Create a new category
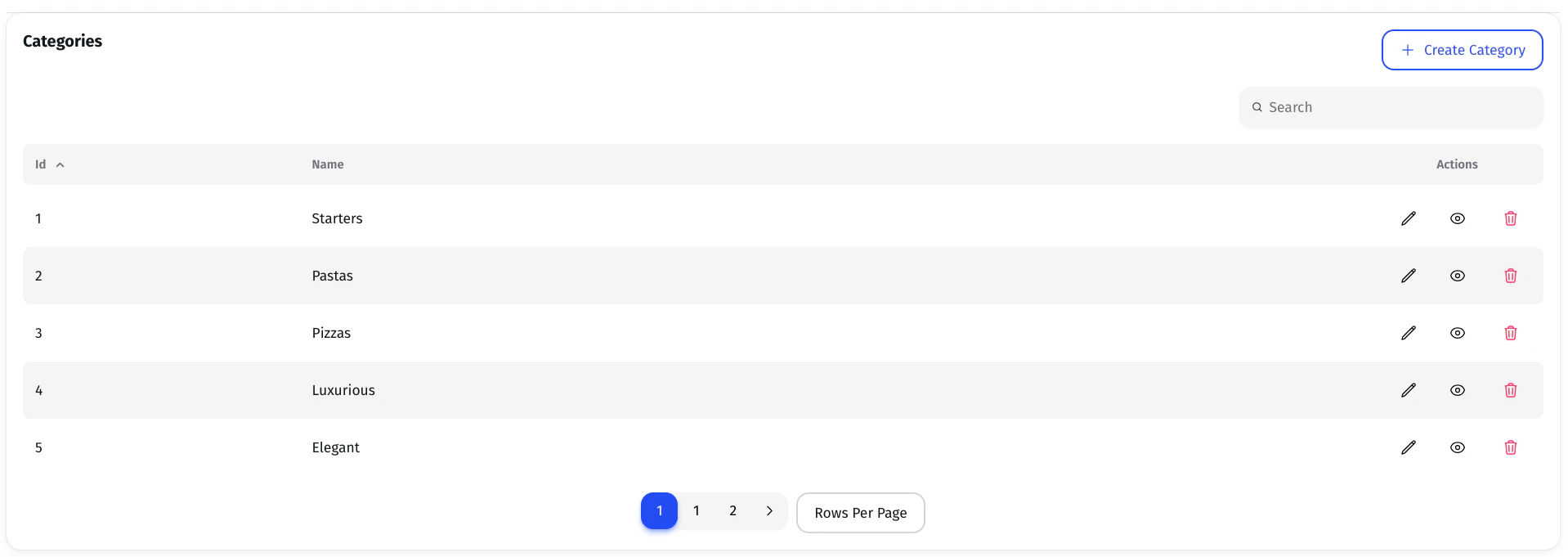This screenshot has height=557, width=1568. (x=1462, y=50)
